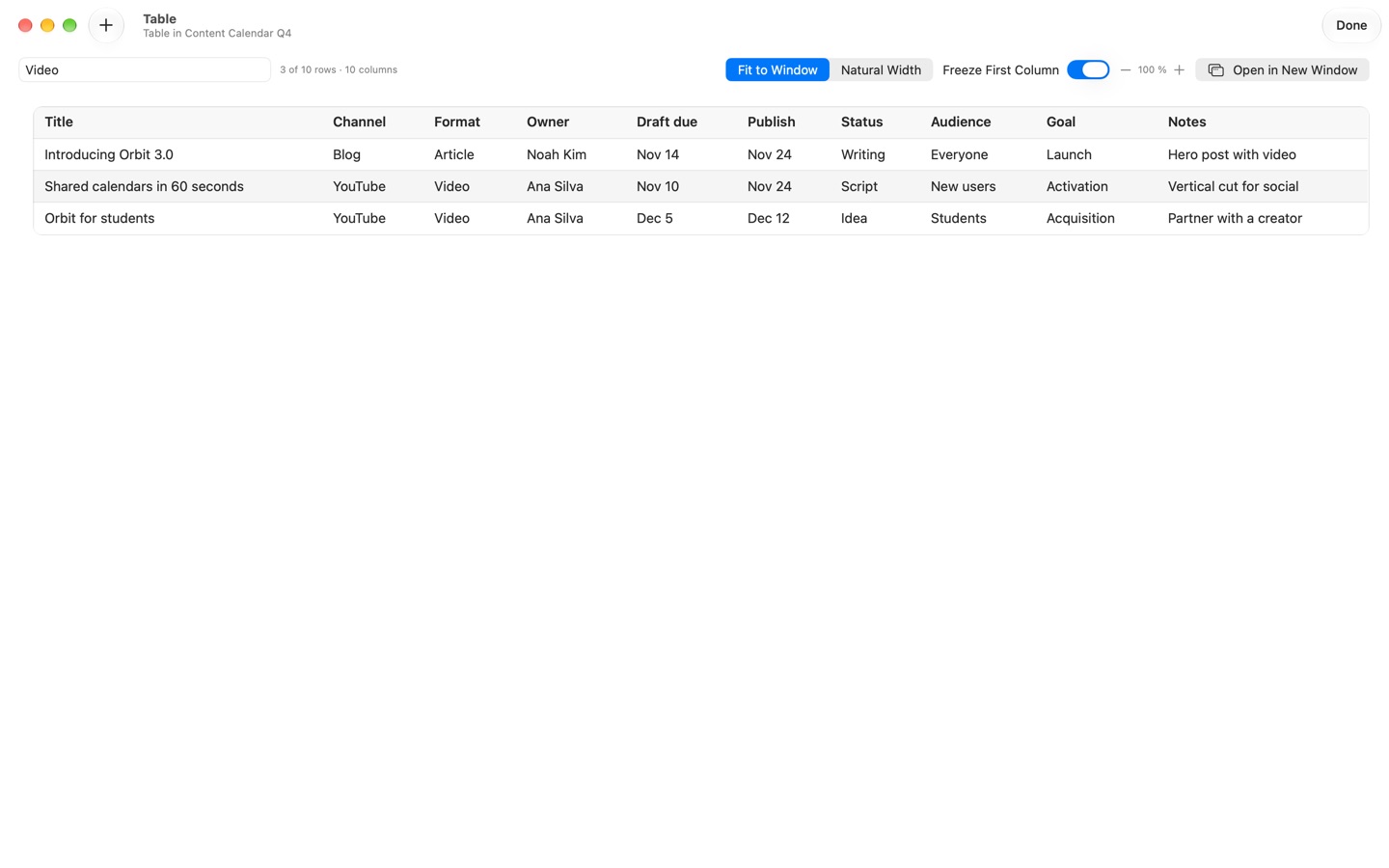Image resolution: width=1389 pixels, height=868 pixels.
Task: Click the Channel column header
Action: tap(359, 122)
